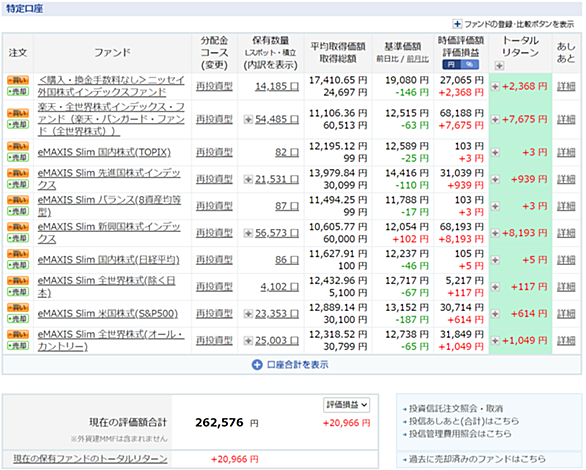Image resolution: width=586 pixels, height=470 pixels.
Task: Expand total return details for +2,368円
Action: click(x=495, y=87)
